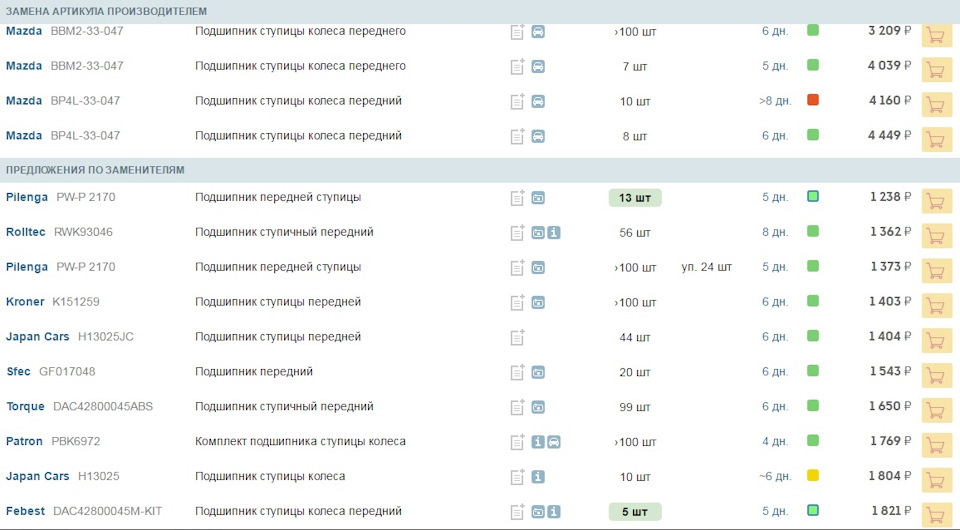Add a note to Japan Cars H13025JC
The height and width of the screenshot is (530, 960).
(x=517, y=337)
